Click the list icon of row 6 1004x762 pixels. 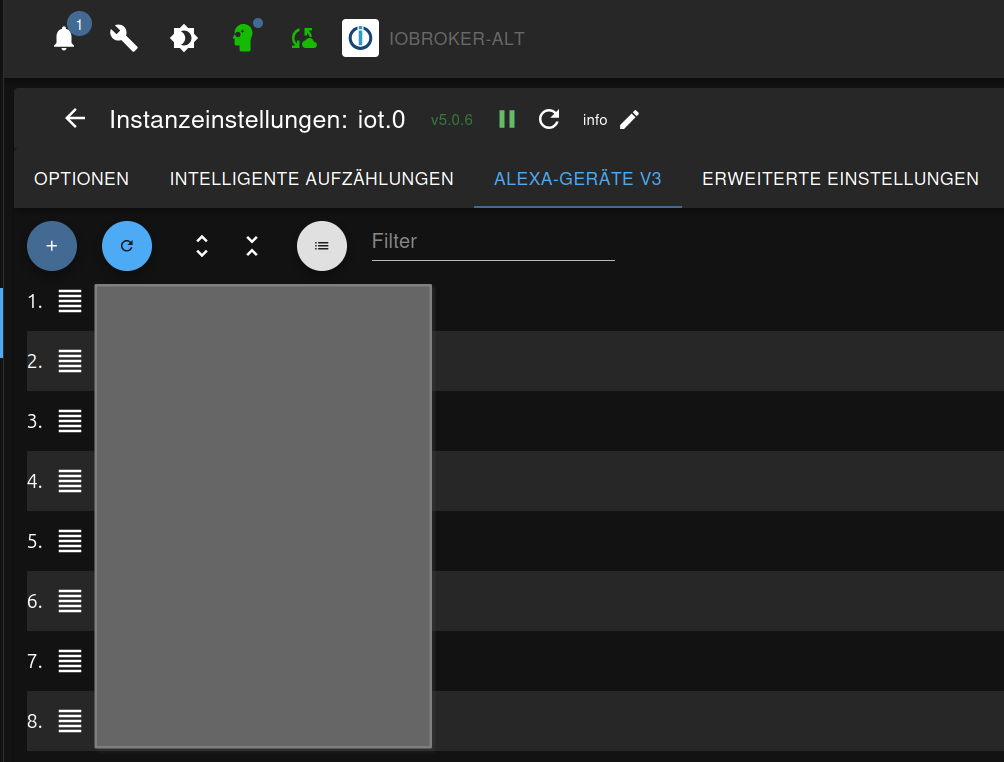coord(70,601)
